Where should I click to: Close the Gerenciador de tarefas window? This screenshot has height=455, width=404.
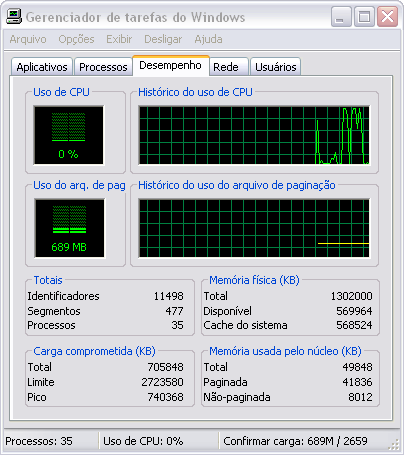tap(387, 16)
